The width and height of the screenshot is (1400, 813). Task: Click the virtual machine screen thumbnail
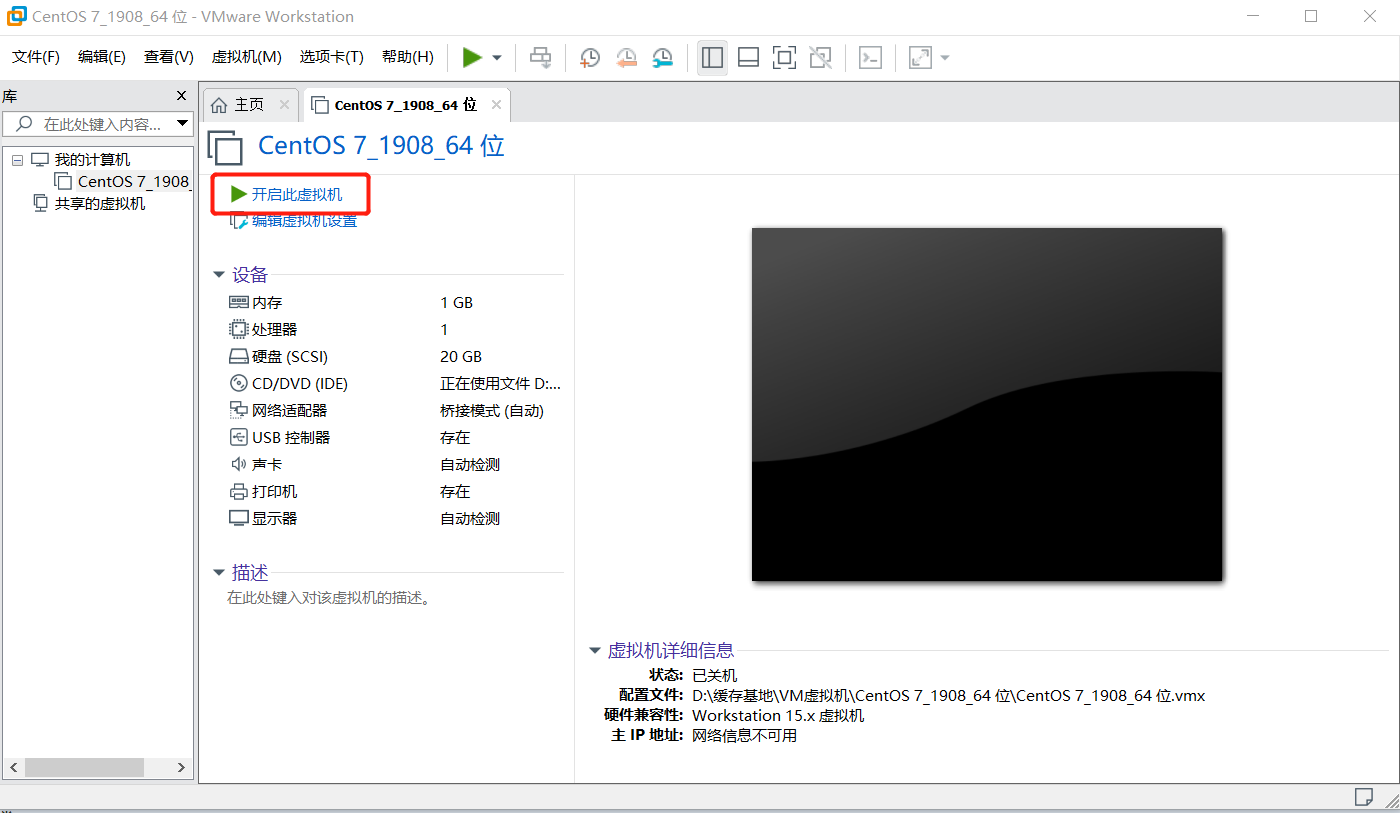click(987, 404)
